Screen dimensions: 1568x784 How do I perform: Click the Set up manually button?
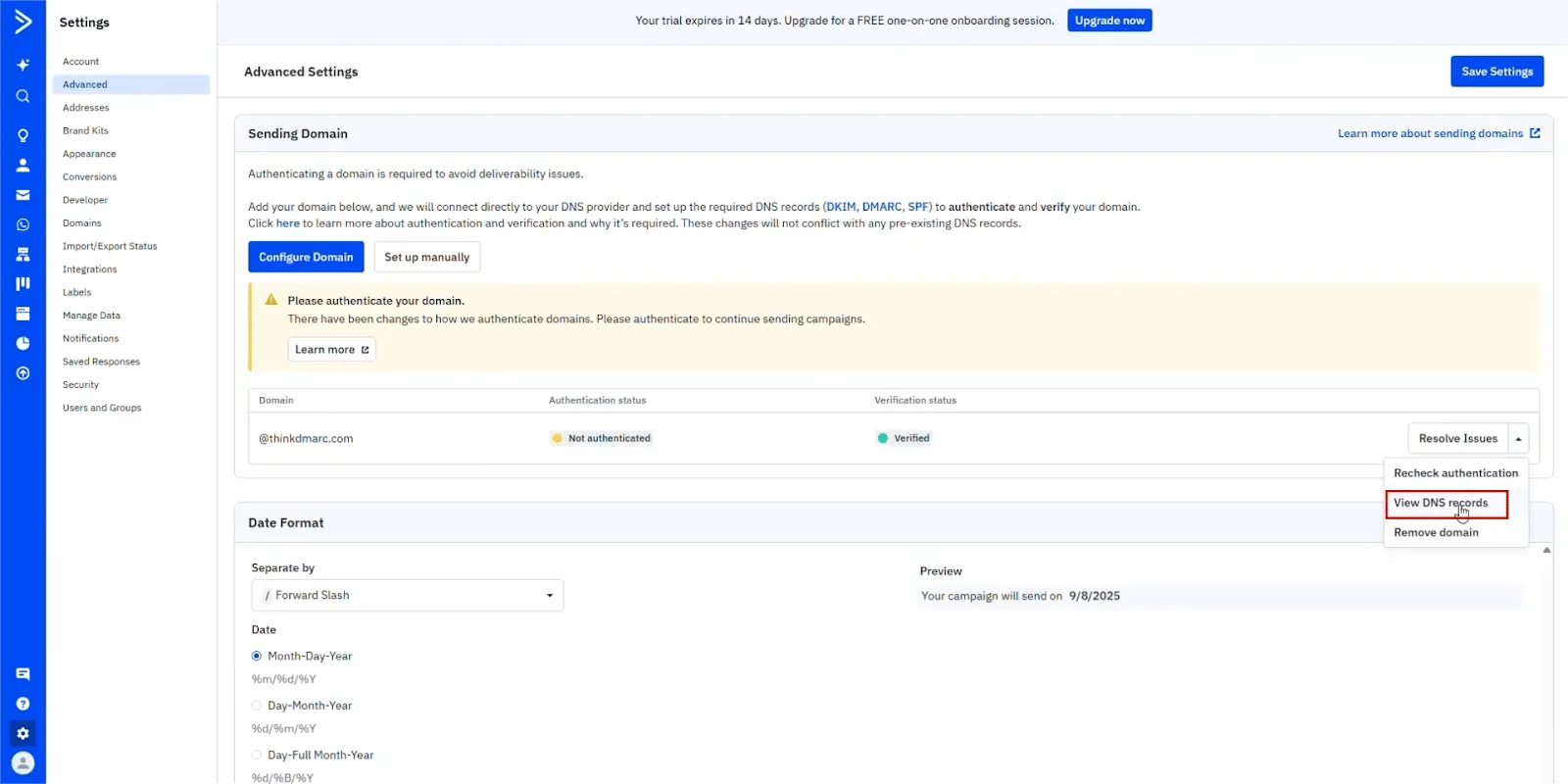click(x=427, y=257)
